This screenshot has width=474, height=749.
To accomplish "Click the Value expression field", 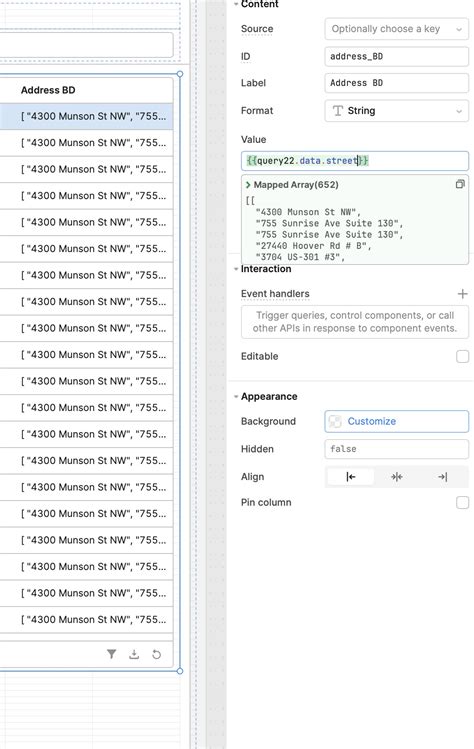I will pos(355,161).
